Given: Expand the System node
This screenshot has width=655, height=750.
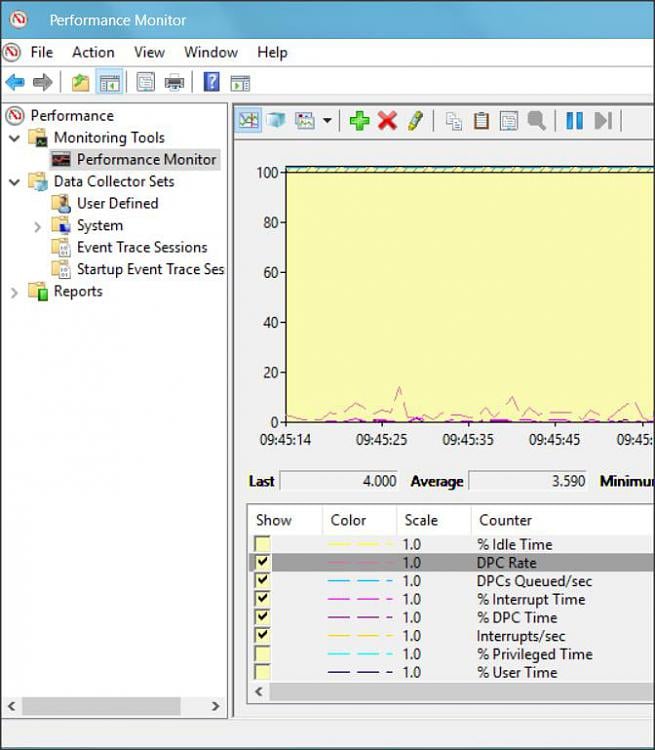Looking at the screenshot, I should point(38,226).
